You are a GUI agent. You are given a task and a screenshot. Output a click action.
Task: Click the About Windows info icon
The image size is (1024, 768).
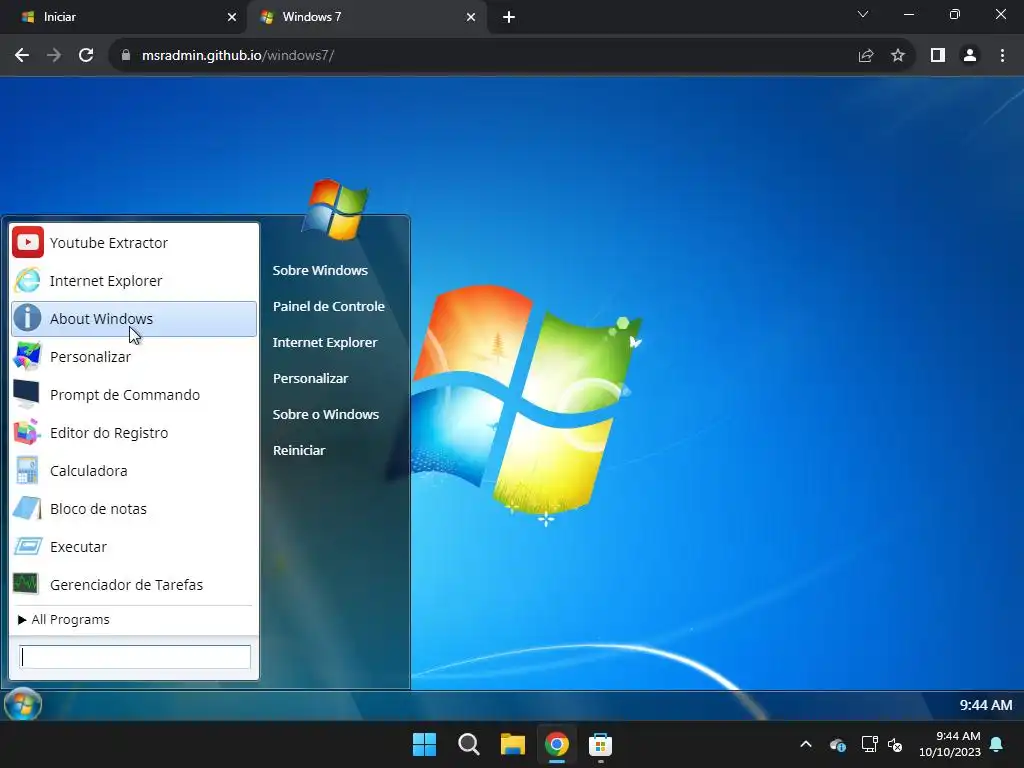(x=27, y=318)
